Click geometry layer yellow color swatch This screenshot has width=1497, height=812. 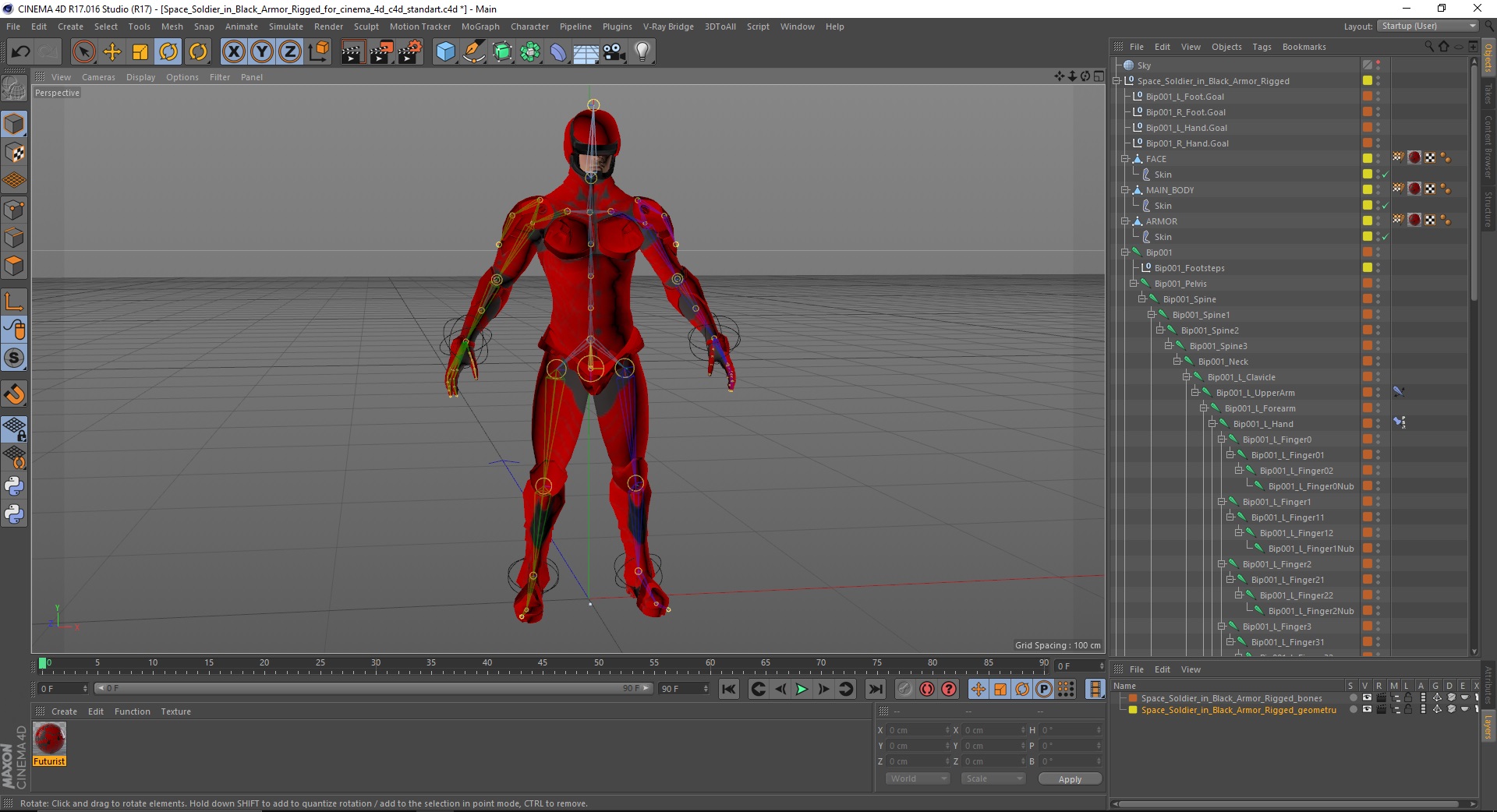[x=1133, y=710]
